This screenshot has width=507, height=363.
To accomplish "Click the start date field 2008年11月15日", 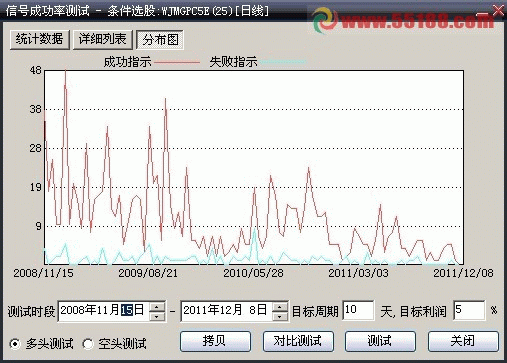I will tap(104, 311).
